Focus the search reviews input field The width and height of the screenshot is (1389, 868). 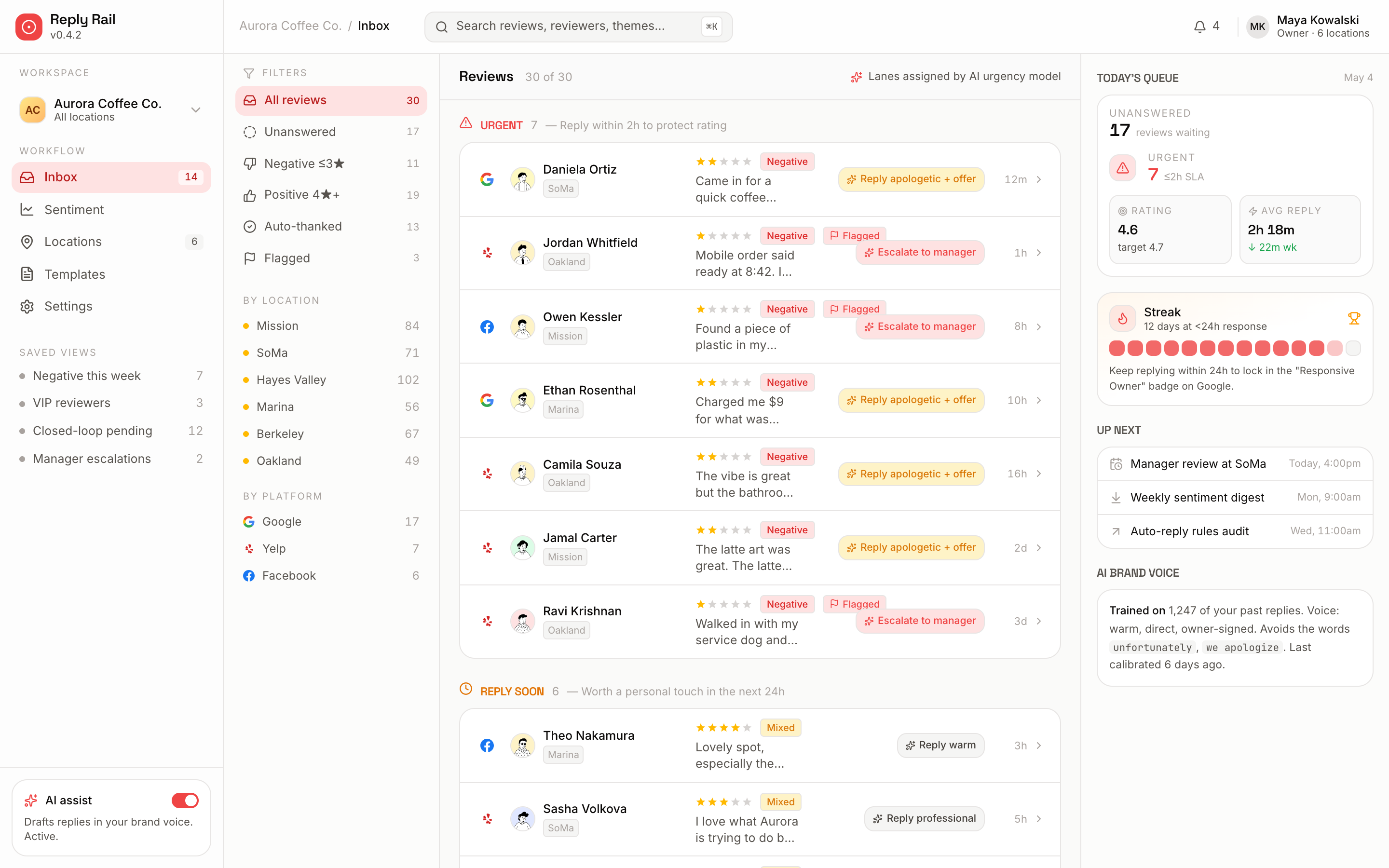coord(578,27)
